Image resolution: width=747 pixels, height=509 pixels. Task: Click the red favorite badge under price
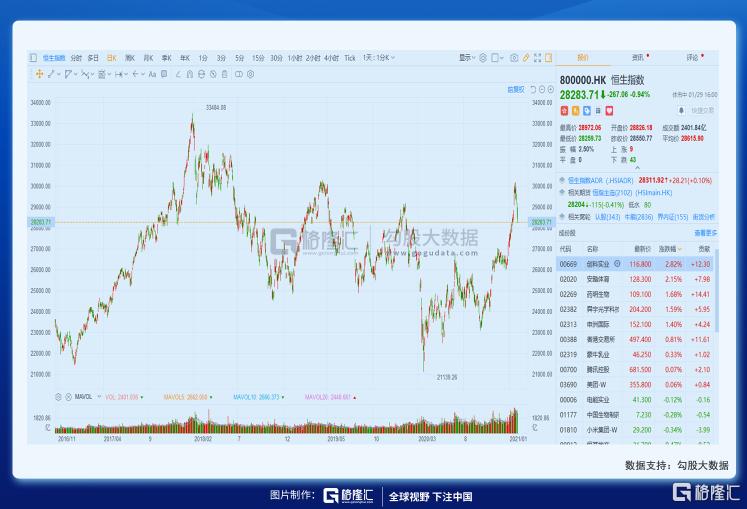point(564,111)
